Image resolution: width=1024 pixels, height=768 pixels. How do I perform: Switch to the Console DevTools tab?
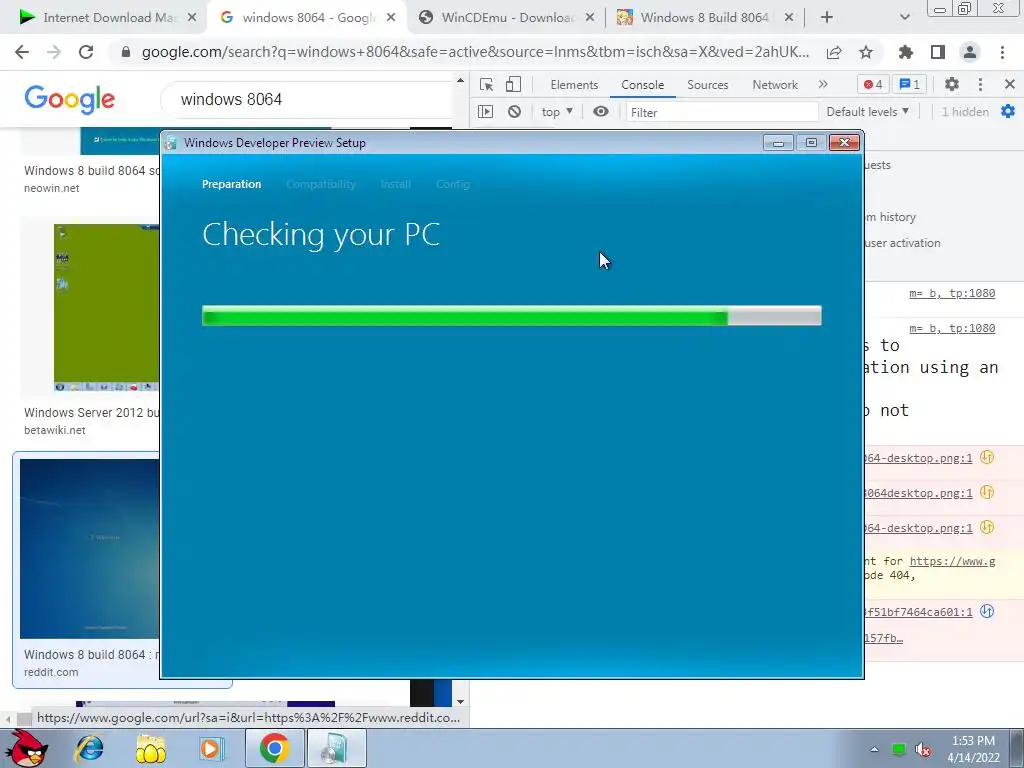click(643, 85)
